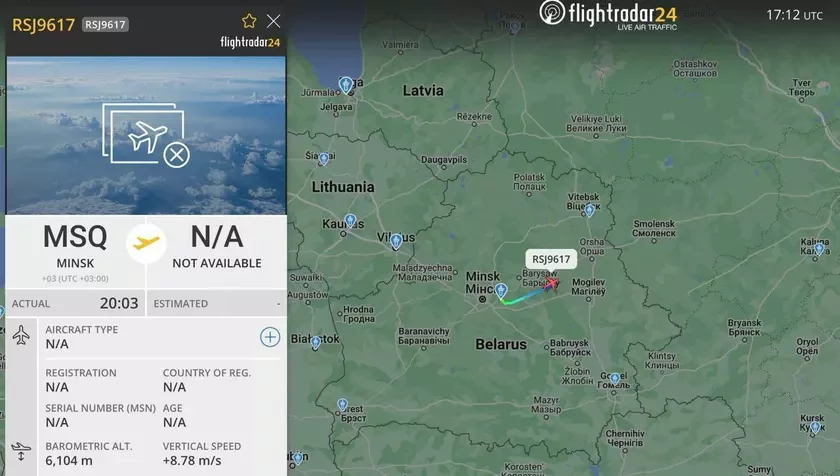Expand aircraft type details with the plus icon
840x476 pixels.
[270, 337]
